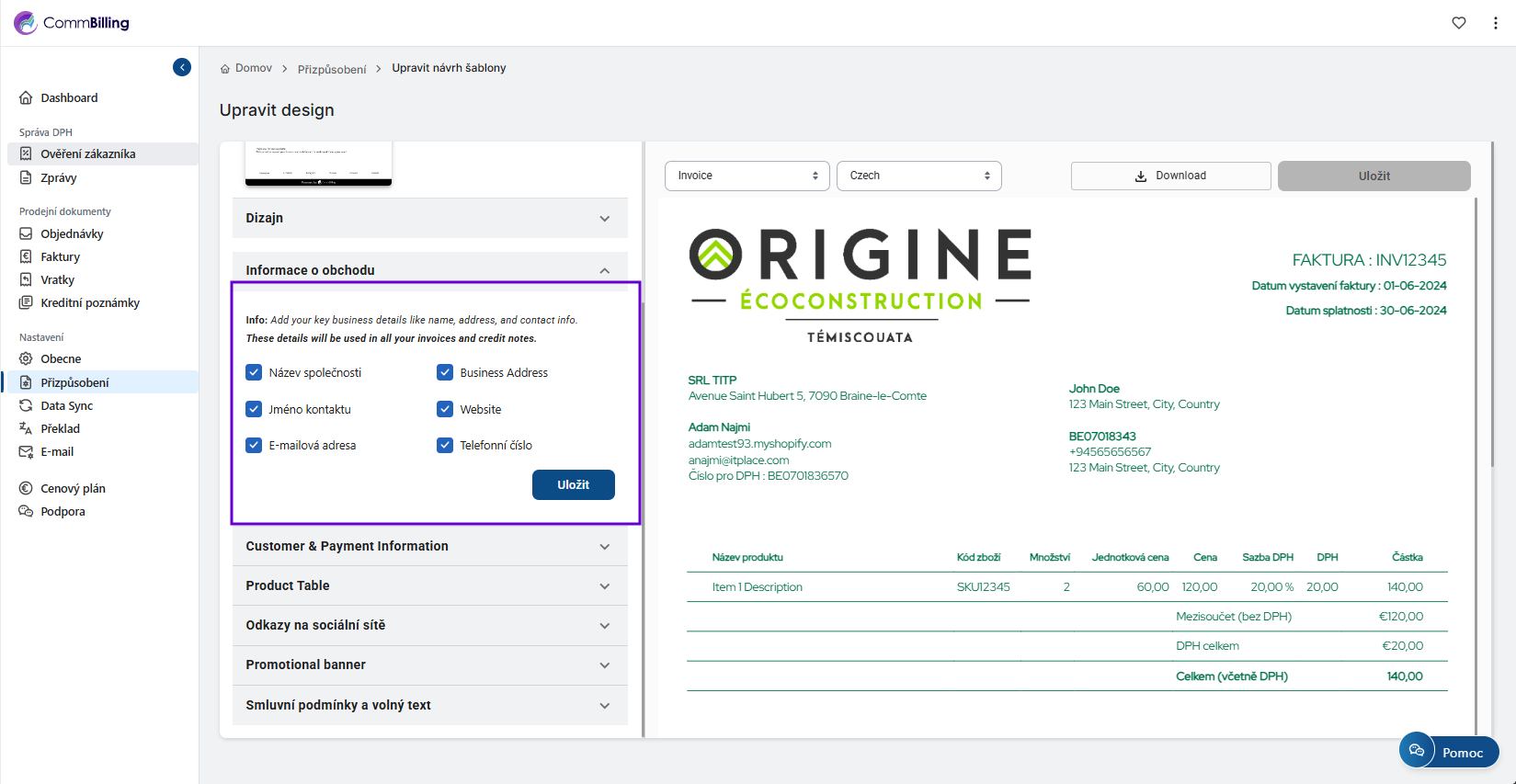Collapse sidebar with the blue arrow button
The width and height of the screenshot is (1516, 784).
click(x=182, y=67)
